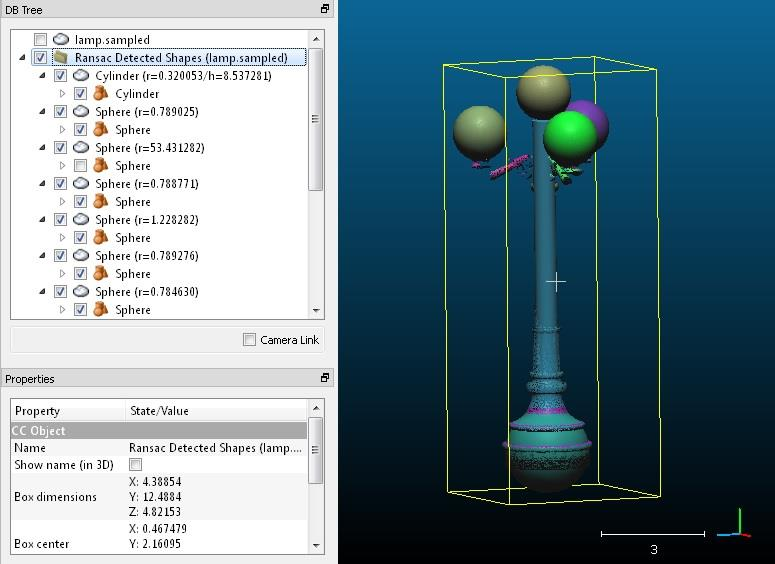Undock the Properties panel with its float icon

tap(324, 379)
